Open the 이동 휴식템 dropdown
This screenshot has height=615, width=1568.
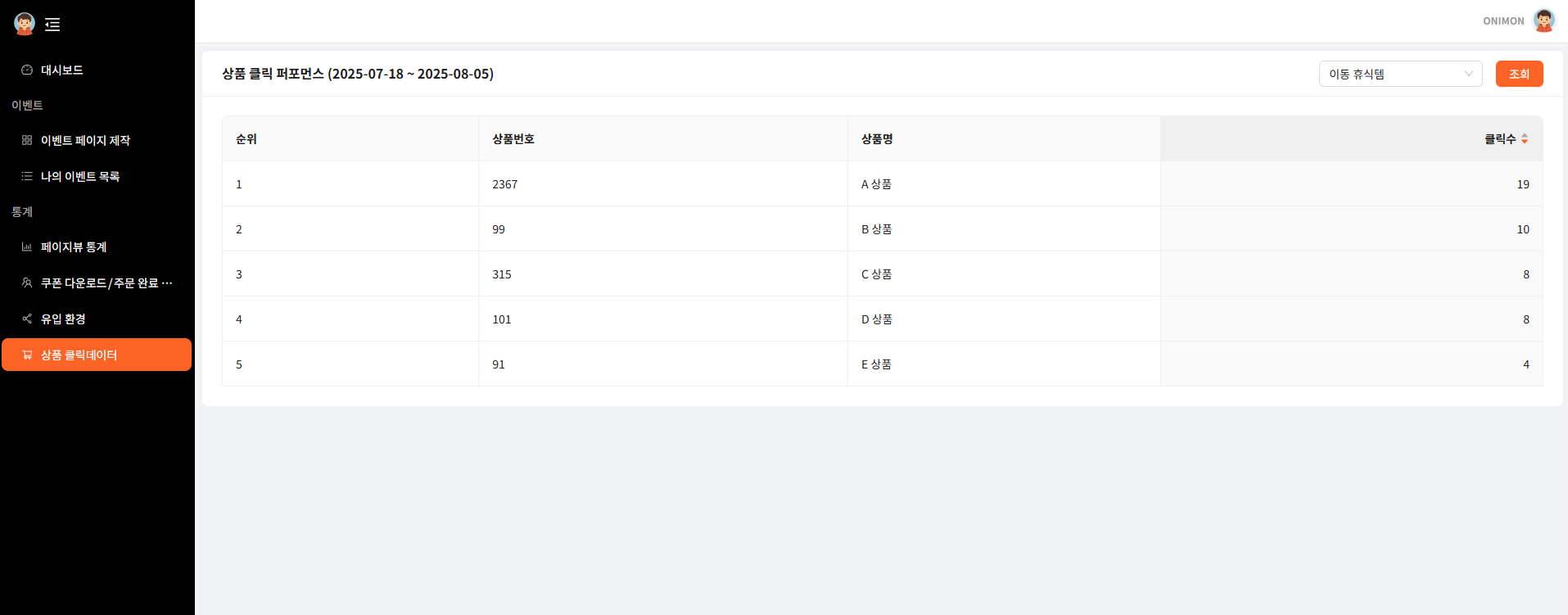(x=1392, y=74)
